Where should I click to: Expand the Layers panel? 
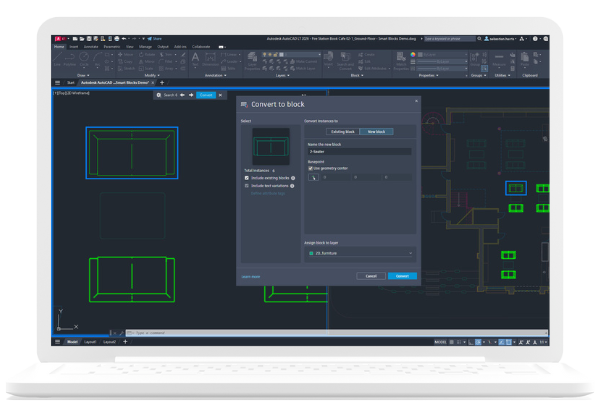(282, 75)
